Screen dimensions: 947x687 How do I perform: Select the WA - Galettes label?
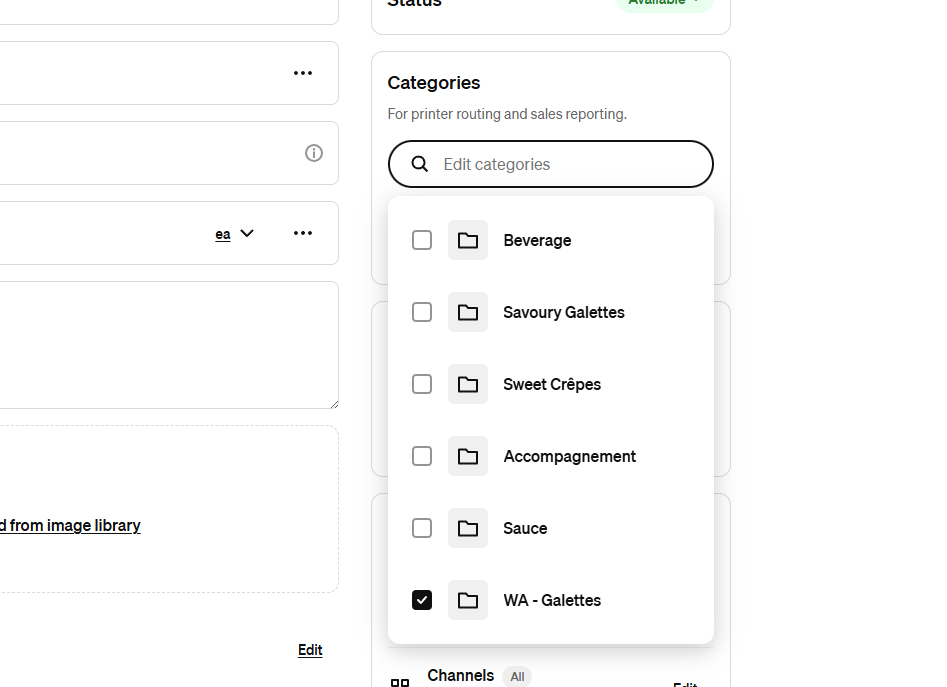(552, 600)
